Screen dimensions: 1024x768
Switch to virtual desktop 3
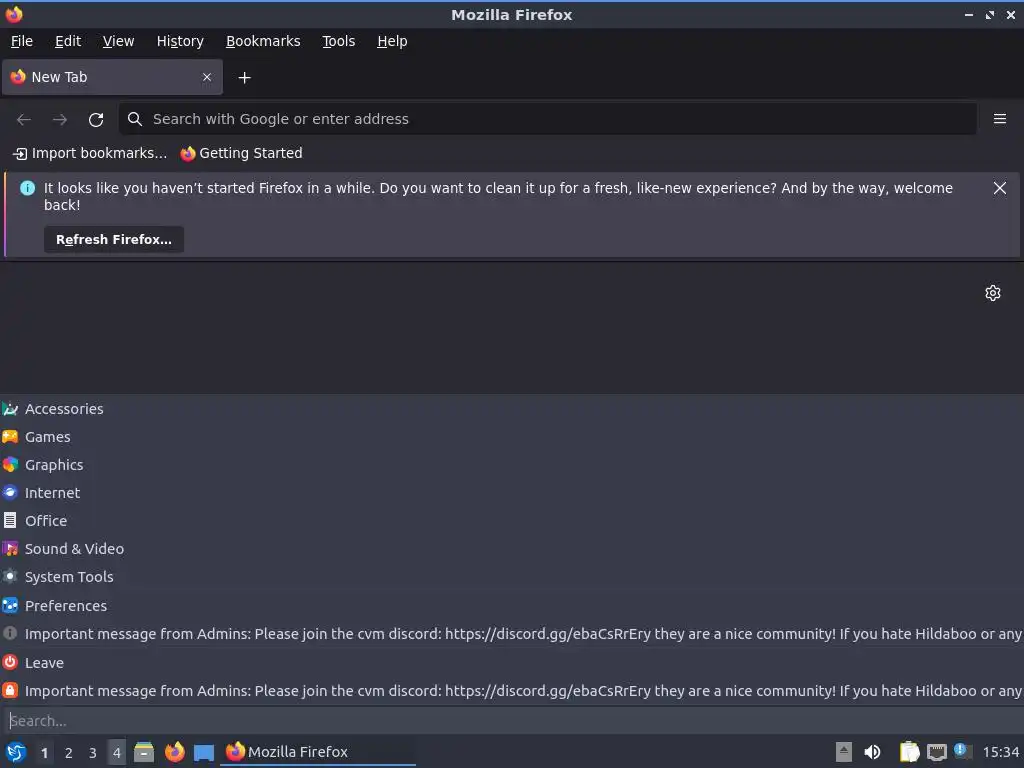pyautogui.click(x=93, y=753)
